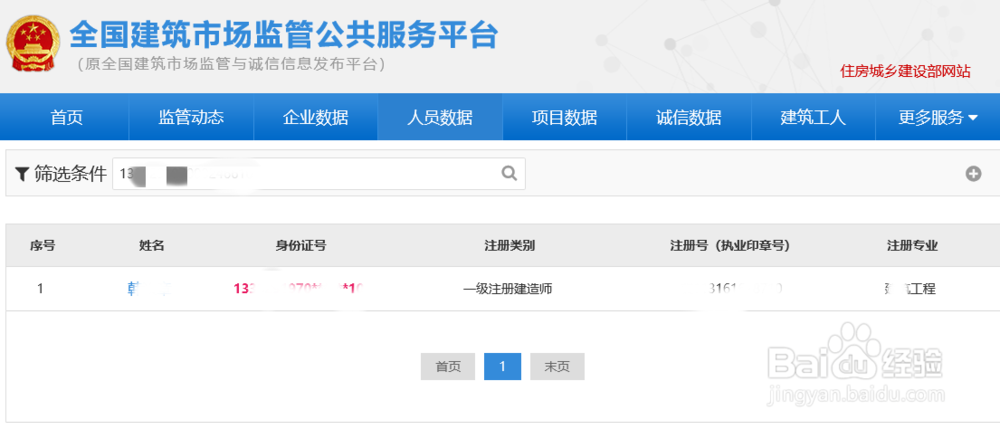Focus the filter search input field
1000x429 pixels.
tap(319, 173)
